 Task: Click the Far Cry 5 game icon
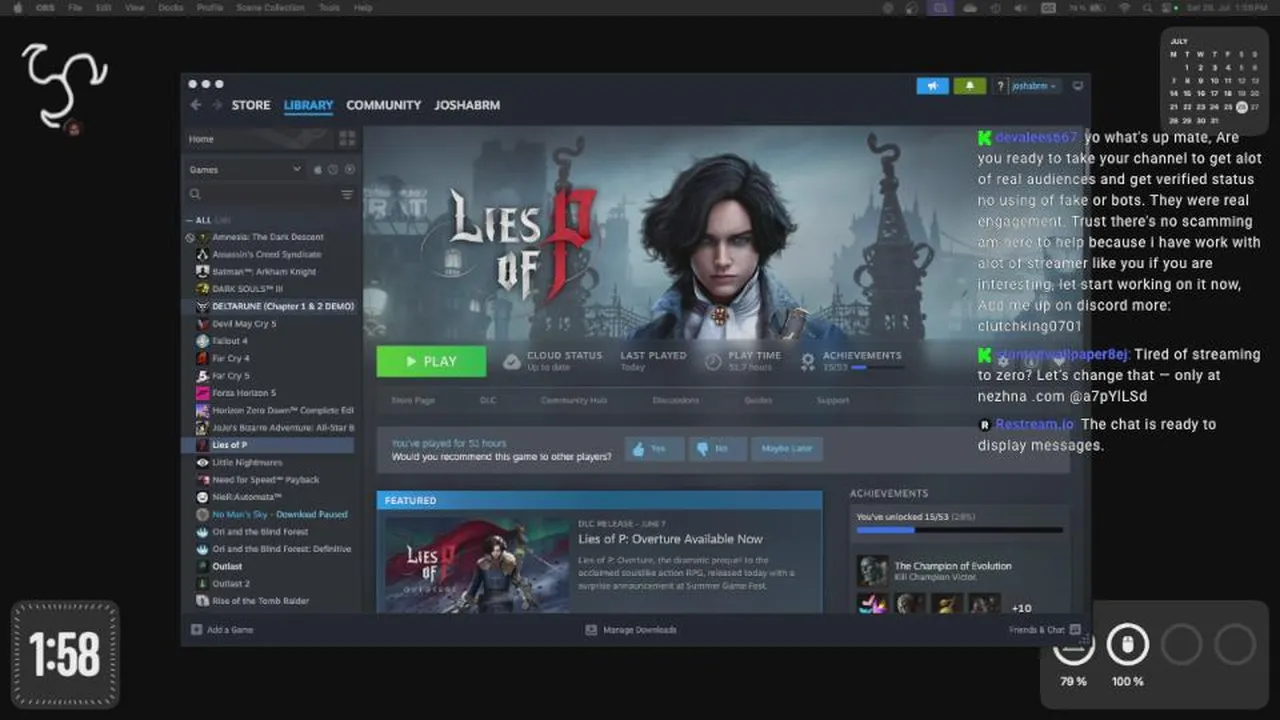coord(203,376)
